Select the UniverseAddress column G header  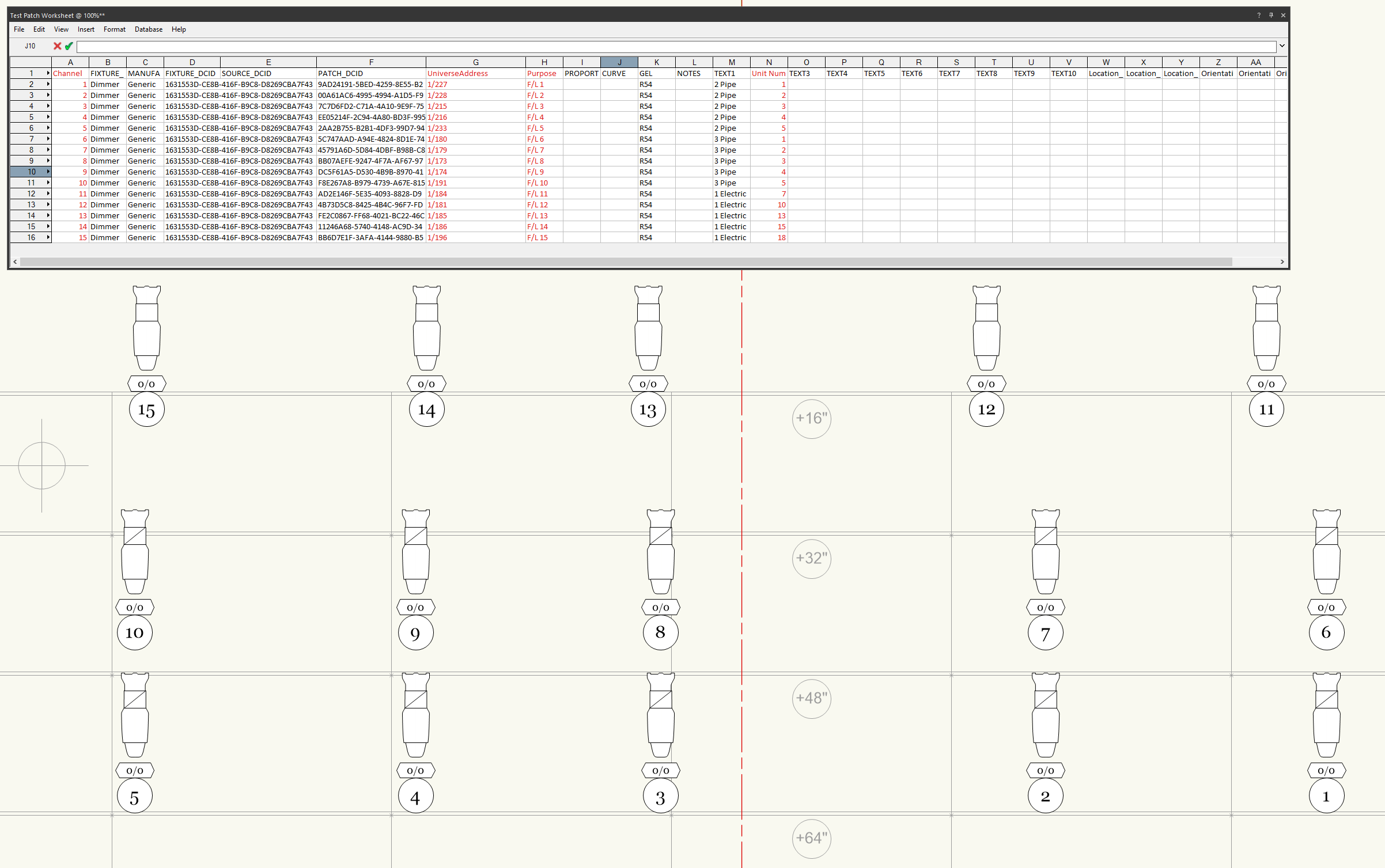coord(475,62)
